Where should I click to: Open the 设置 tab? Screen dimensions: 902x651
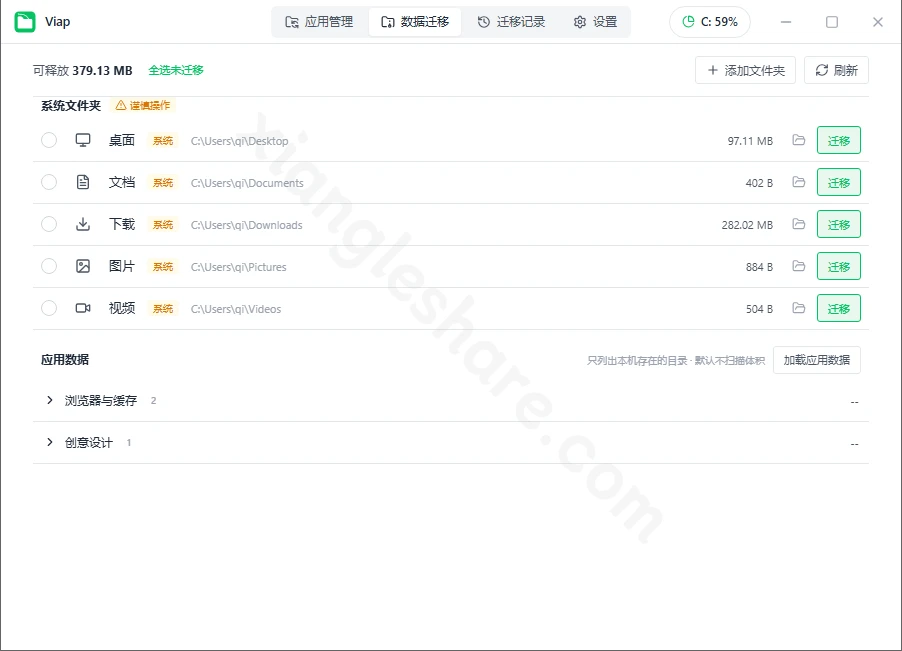[595, 22]
